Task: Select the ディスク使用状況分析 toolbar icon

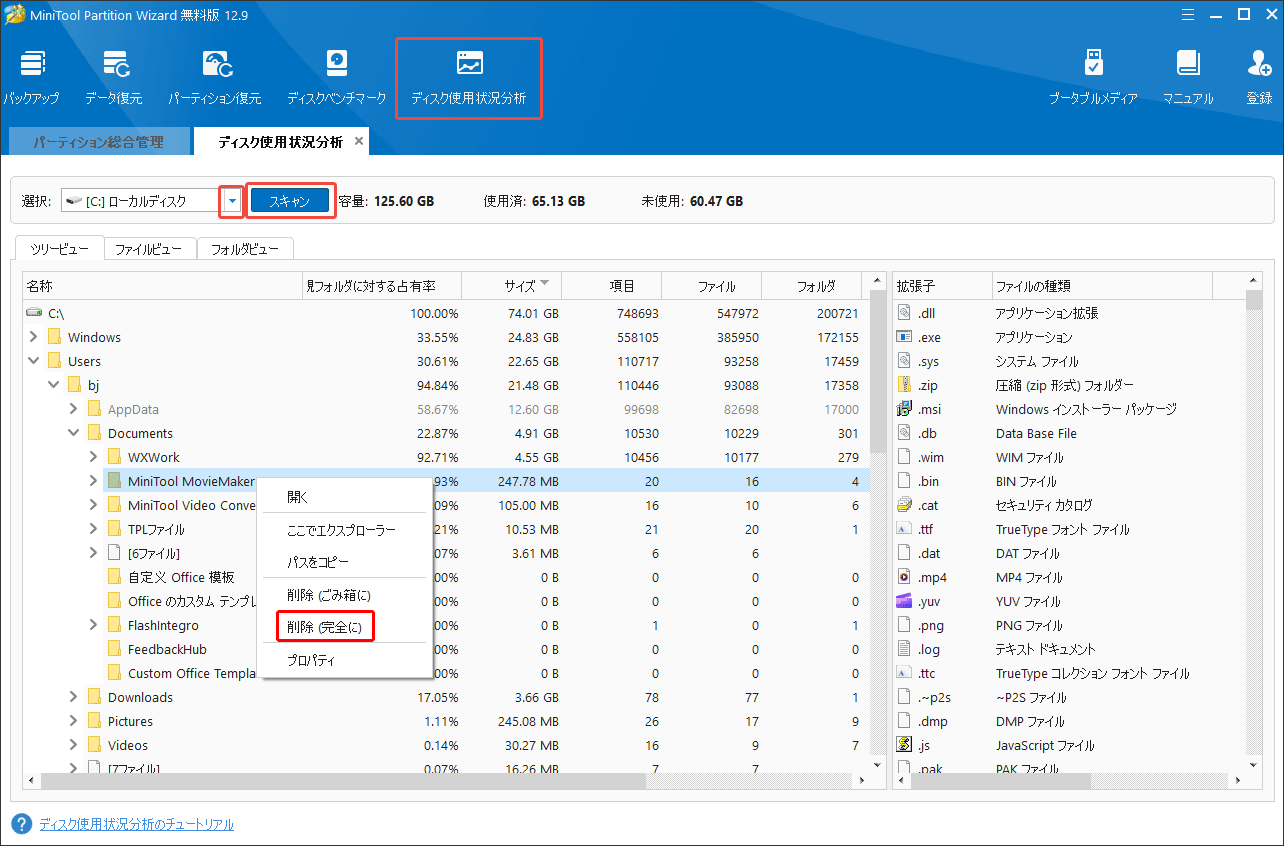Action: coord(468,66)
